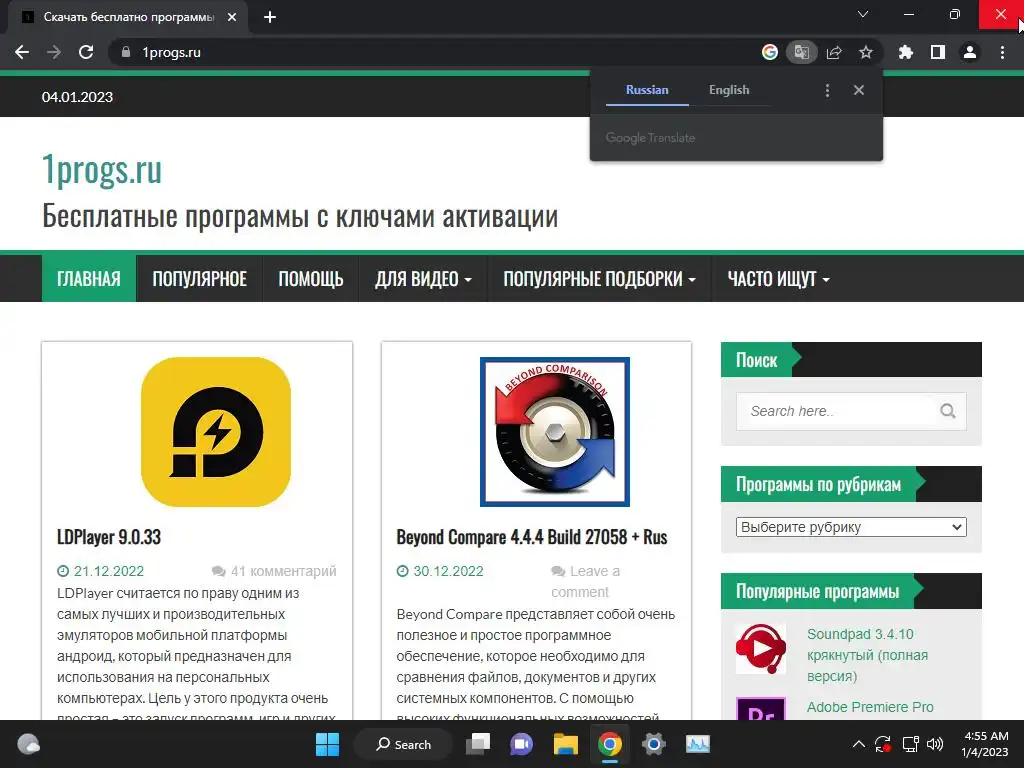
Task: Open the Adobe Premiere Pro link
Action: pos(870,707)
